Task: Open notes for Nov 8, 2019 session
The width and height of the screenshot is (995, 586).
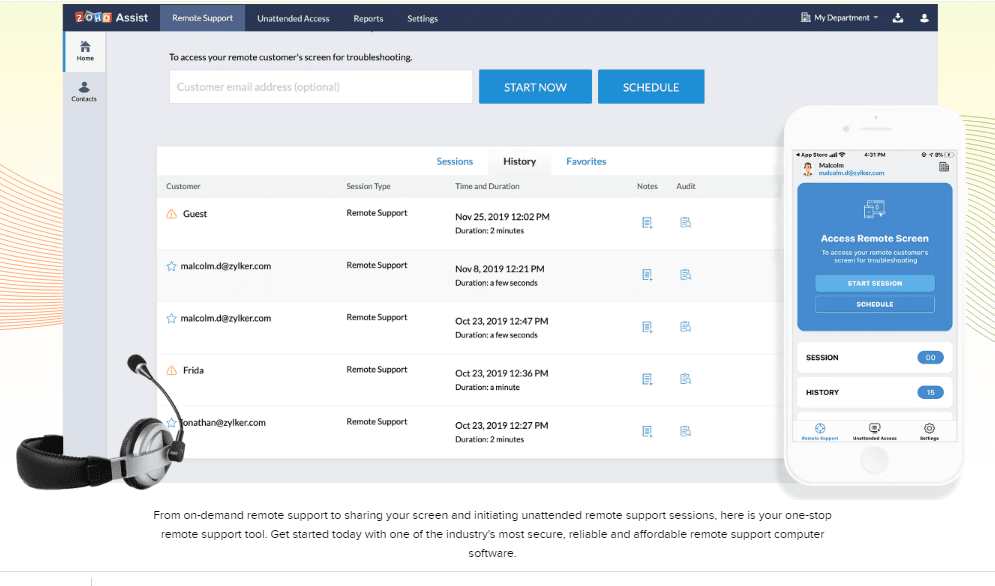Action: pyautogui.click(x=647, y=275)
